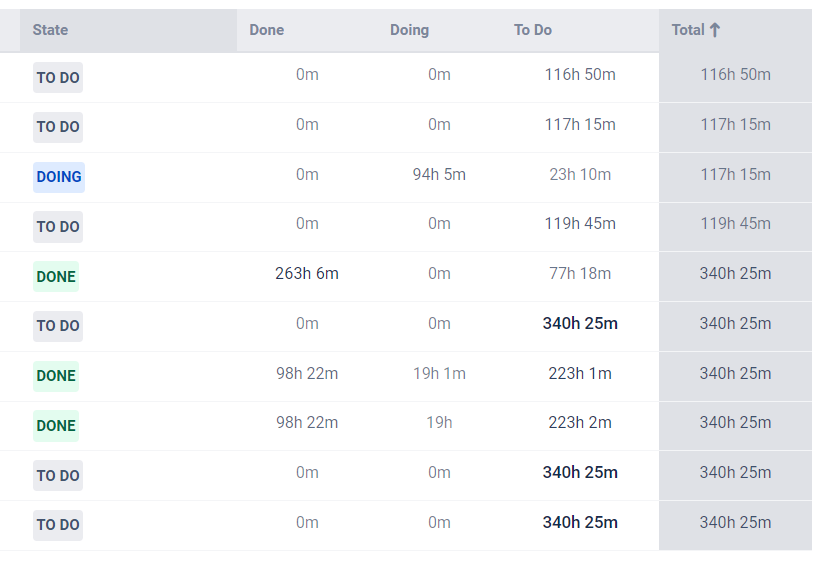Click 119h 45m in the To Do column
Image resolution: width=826 pixels, height=564 pixels.
tap(580, 224)
